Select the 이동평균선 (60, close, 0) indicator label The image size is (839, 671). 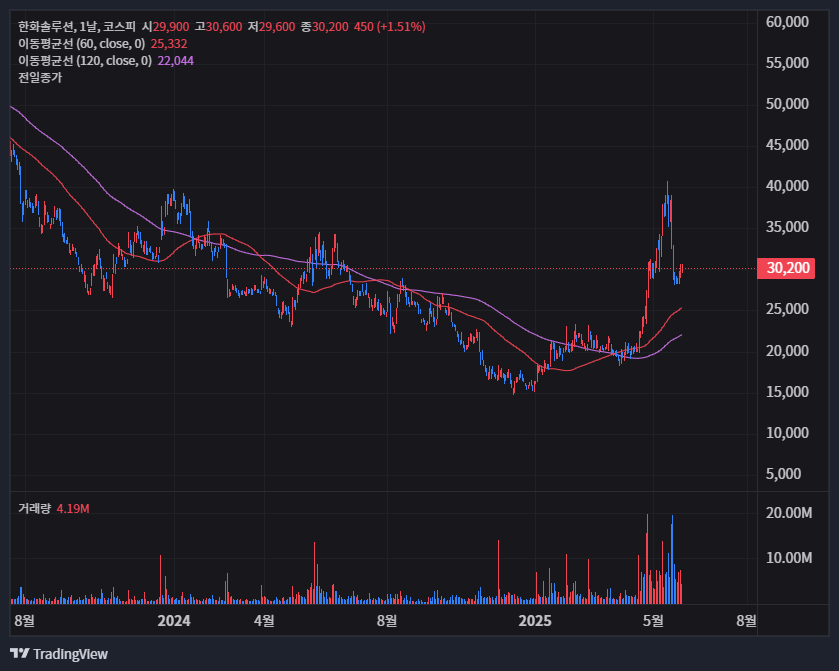click(81, 44)
